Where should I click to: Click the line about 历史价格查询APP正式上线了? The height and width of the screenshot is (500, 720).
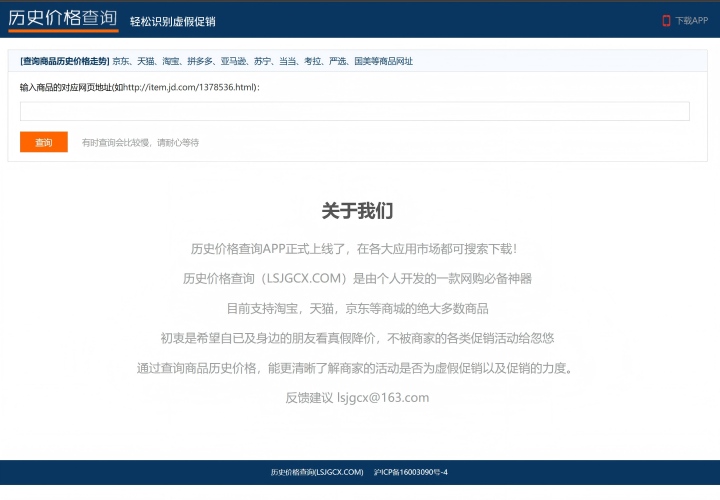point(354,249)
